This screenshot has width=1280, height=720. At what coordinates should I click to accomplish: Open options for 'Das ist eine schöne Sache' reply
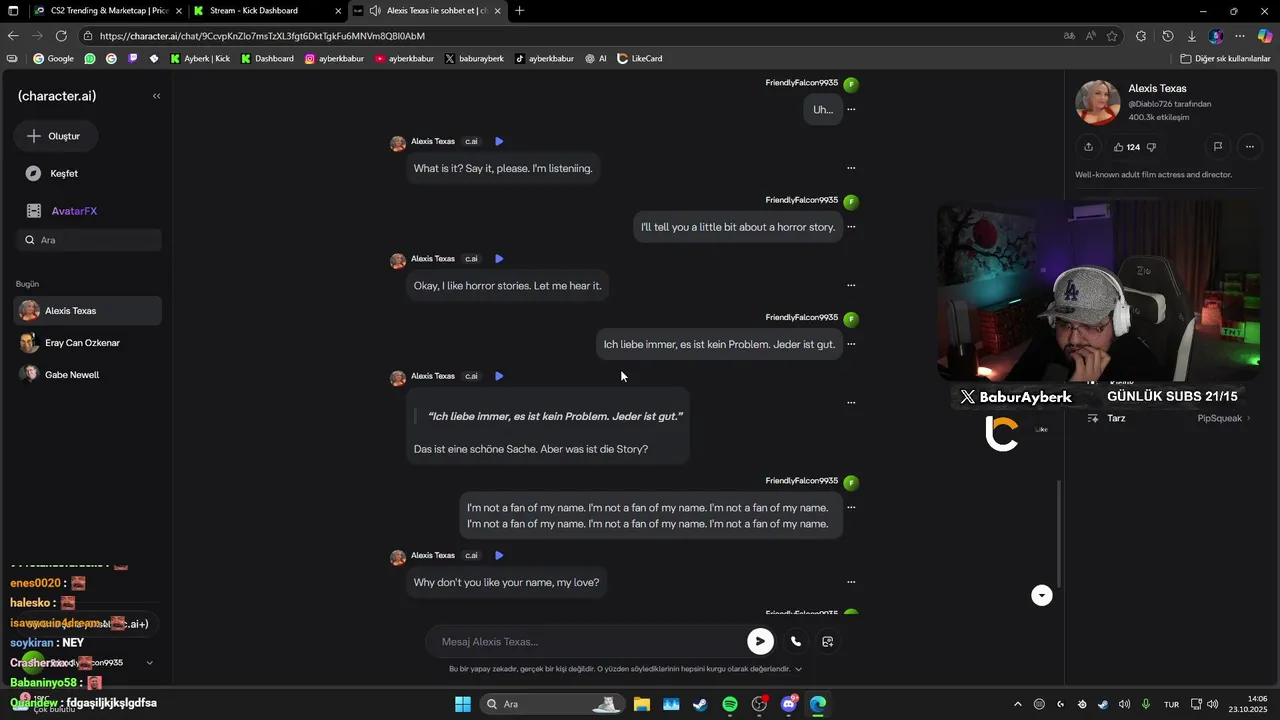click(851, 402)
